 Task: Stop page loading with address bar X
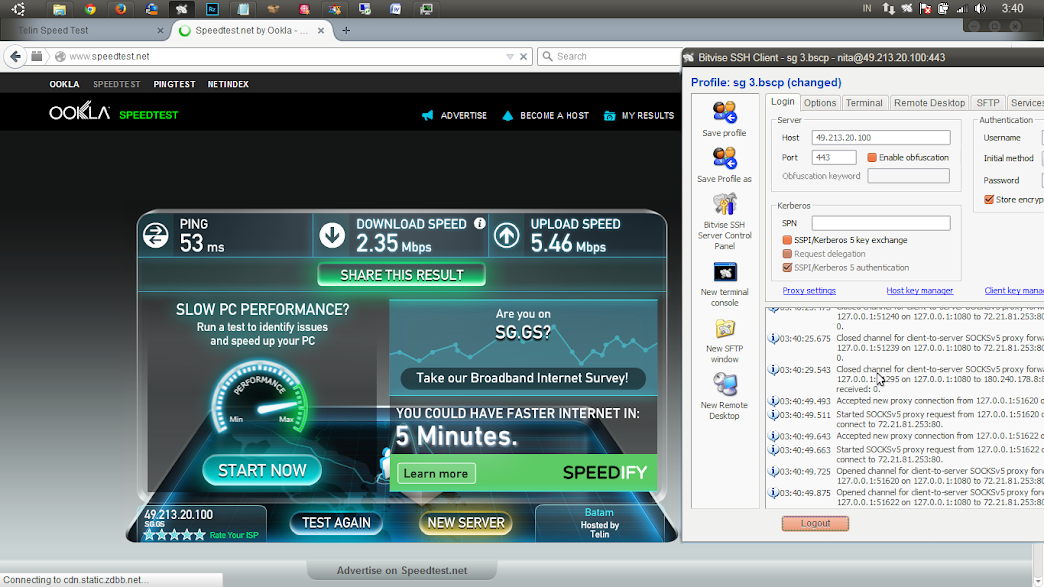coord(523,57)
